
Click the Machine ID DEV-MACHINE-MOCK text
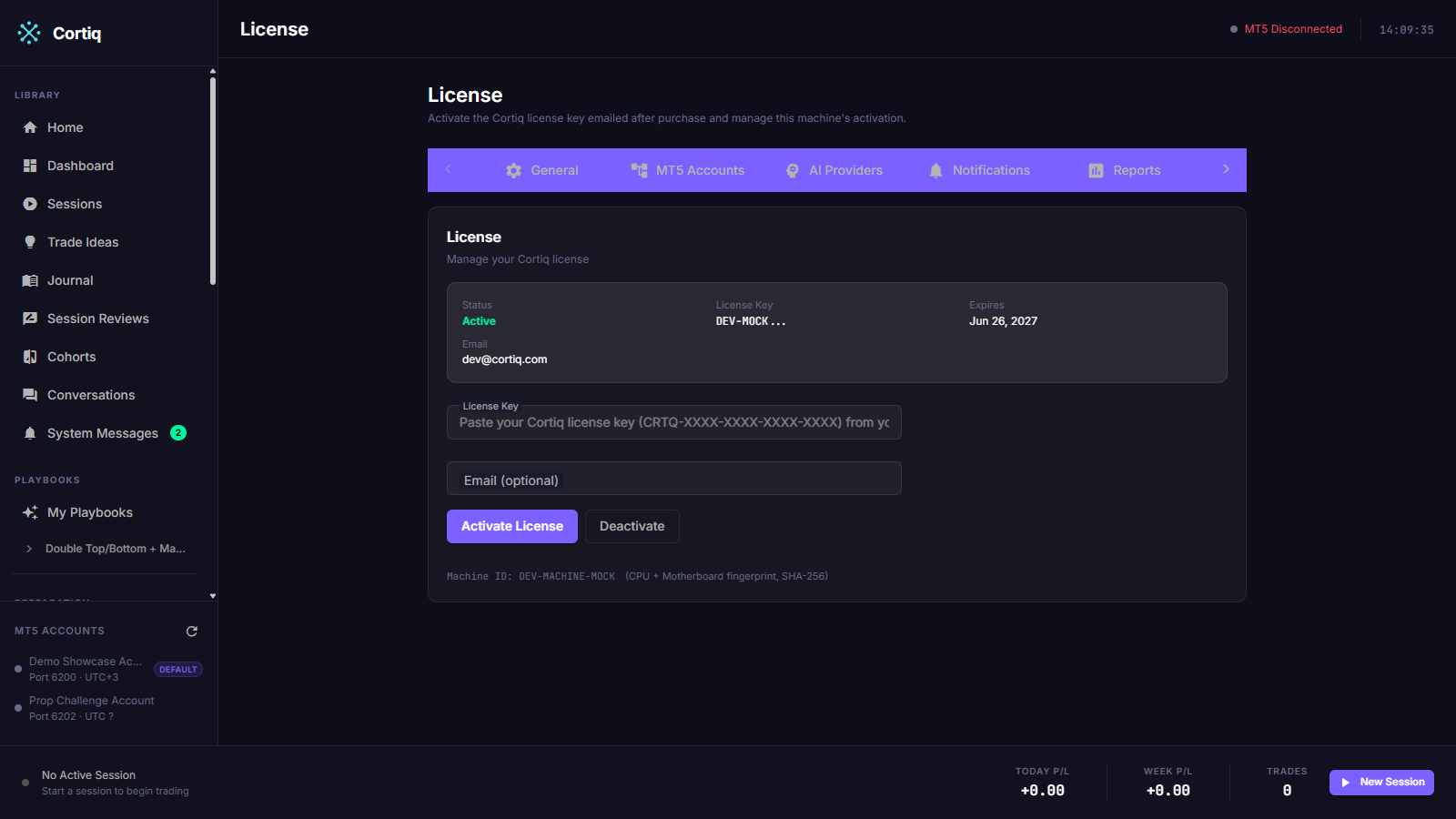(531, 576)
